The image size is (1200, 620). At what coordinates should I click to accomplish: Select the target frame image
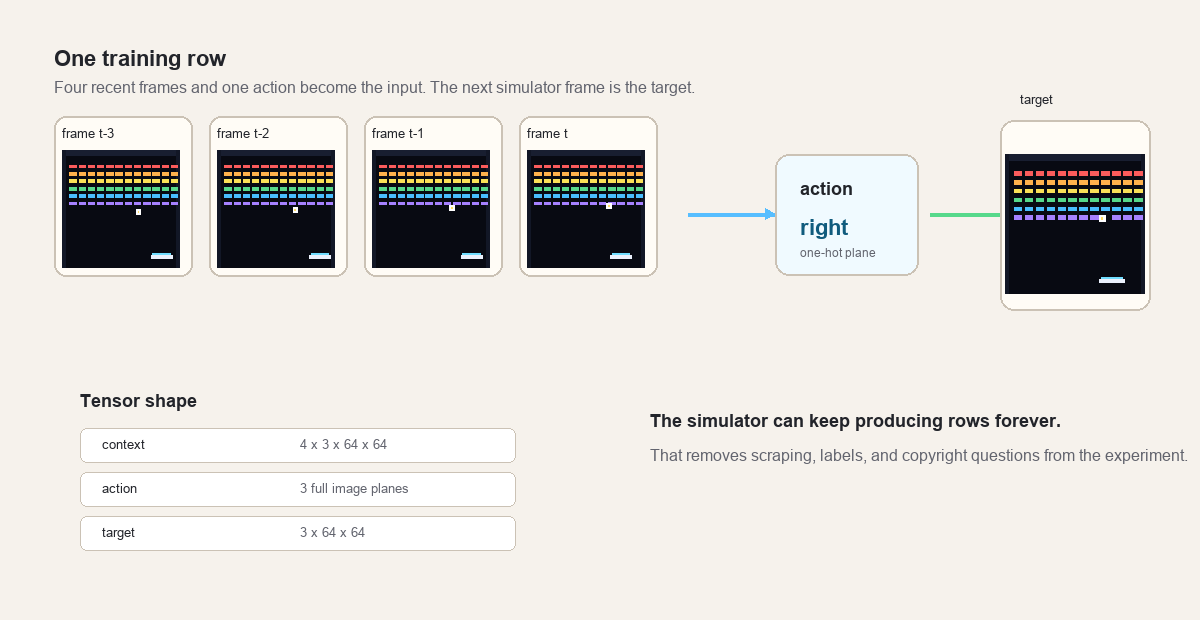tap(1075, 224)
